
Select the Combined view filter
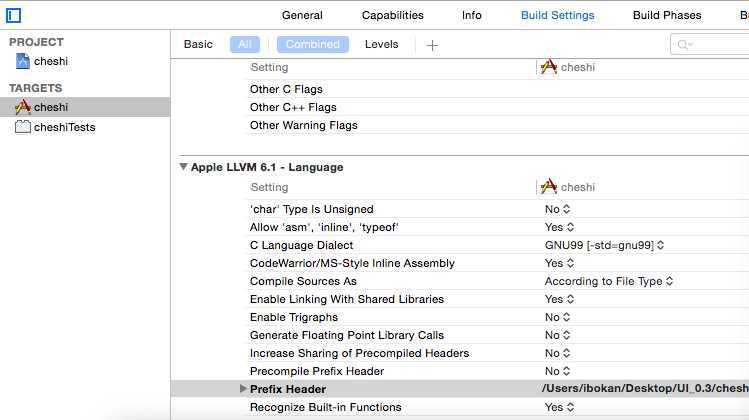point(312,44)
